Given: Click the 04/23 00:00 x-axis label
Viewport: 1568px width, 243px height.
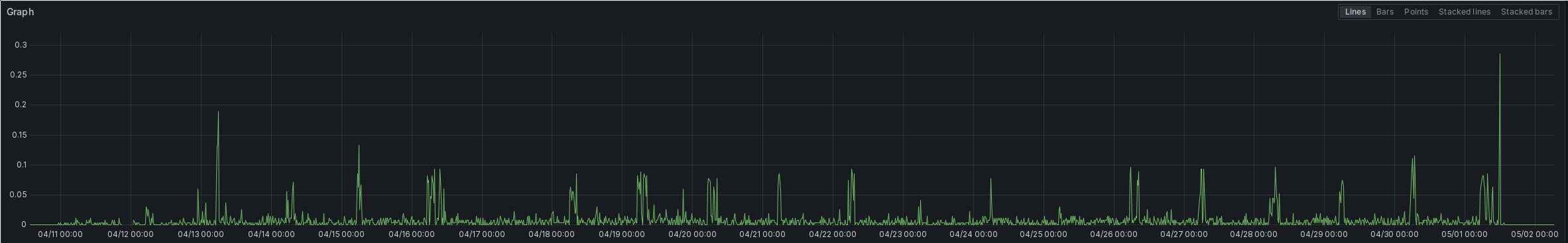Looking at the screenshot, I should [903, 234].
